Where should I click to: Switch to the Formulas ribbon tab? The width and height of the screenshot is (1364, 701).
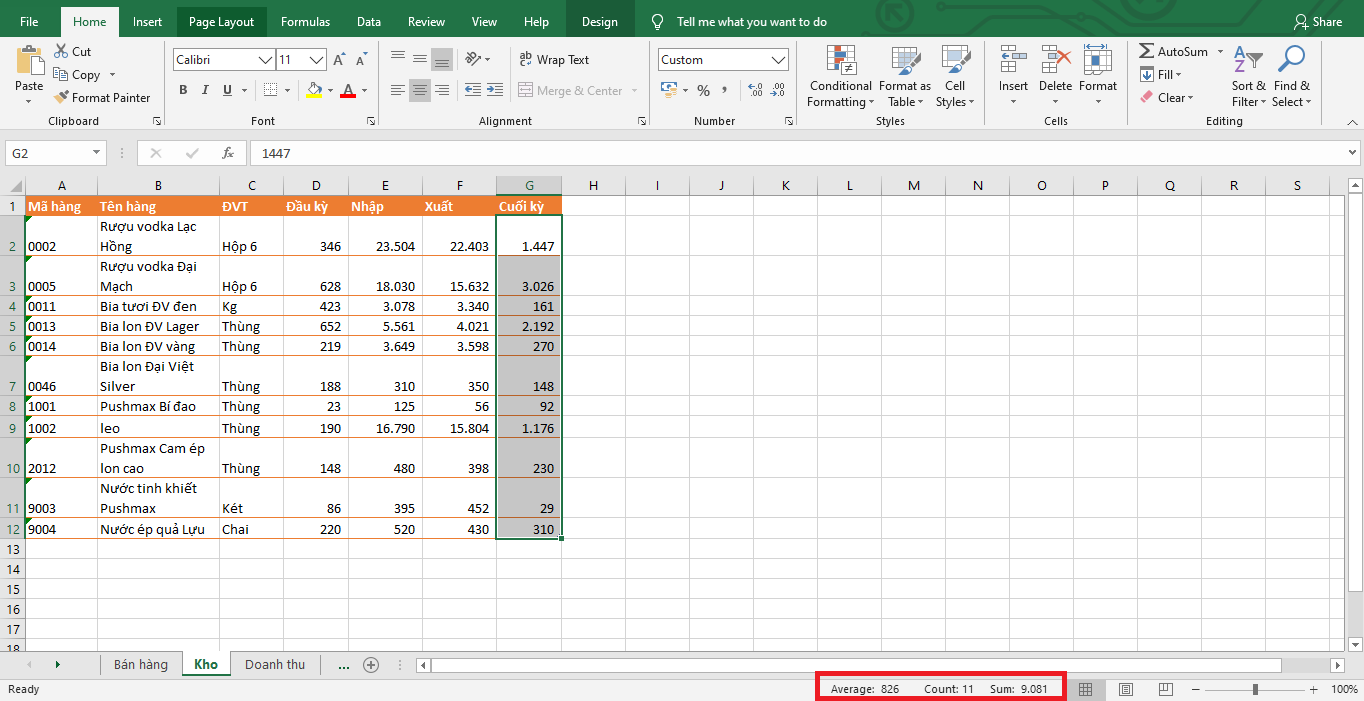(305, 22)
